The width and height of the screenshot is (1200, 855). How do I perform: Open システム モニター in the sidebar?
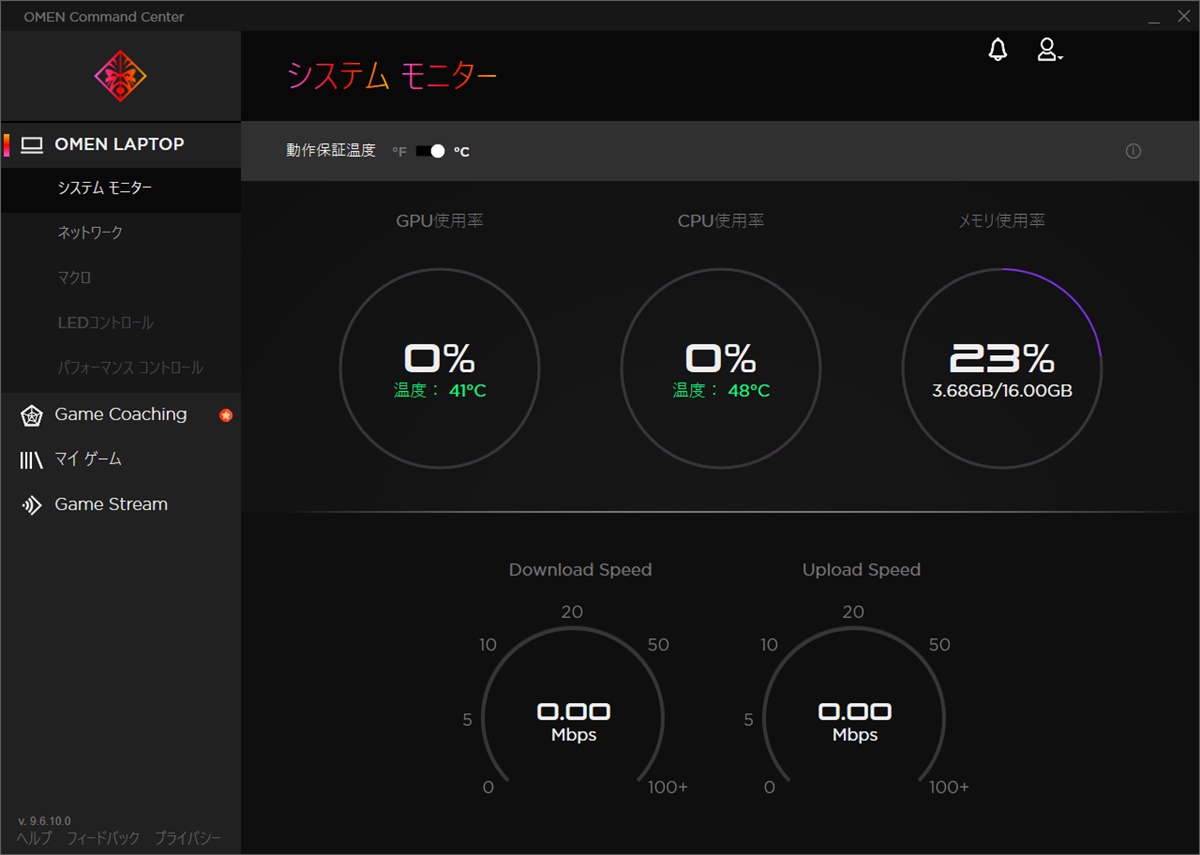120,189
